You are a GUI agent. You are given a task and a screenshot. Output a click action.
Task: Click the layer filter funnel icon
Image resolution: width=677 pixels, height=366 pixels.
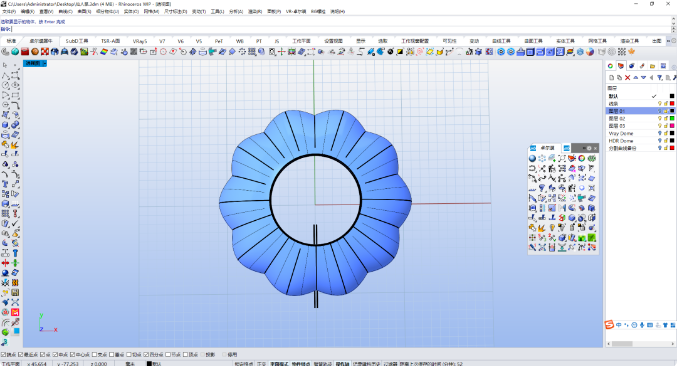click(x=660, y=78)
